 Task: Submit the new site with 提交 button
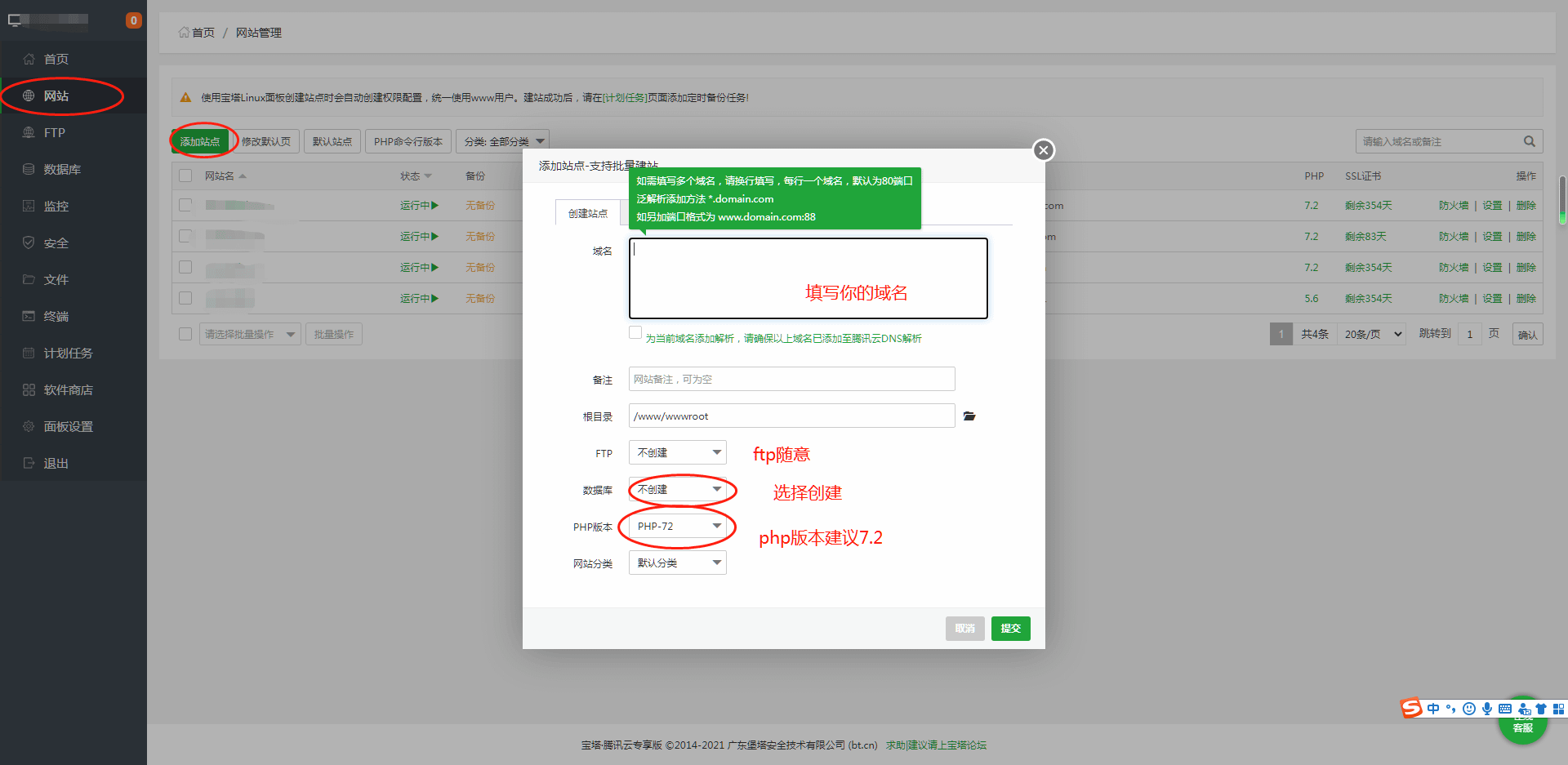tap(1010, 628)
